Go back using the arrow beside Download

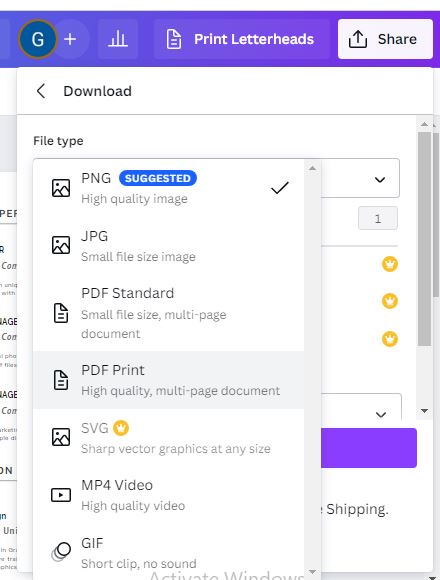41,91
